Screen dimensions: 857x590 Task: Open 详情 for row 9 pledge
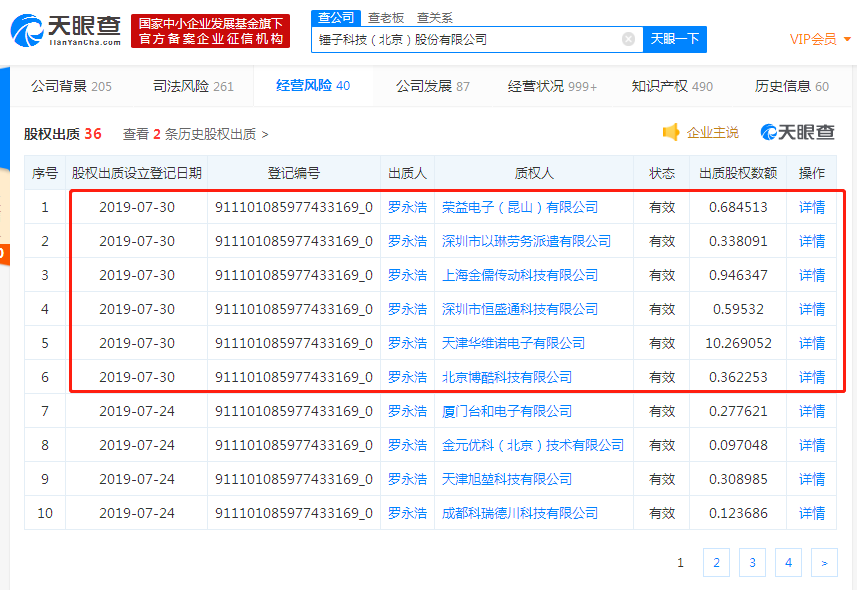[x=812, y=479]
